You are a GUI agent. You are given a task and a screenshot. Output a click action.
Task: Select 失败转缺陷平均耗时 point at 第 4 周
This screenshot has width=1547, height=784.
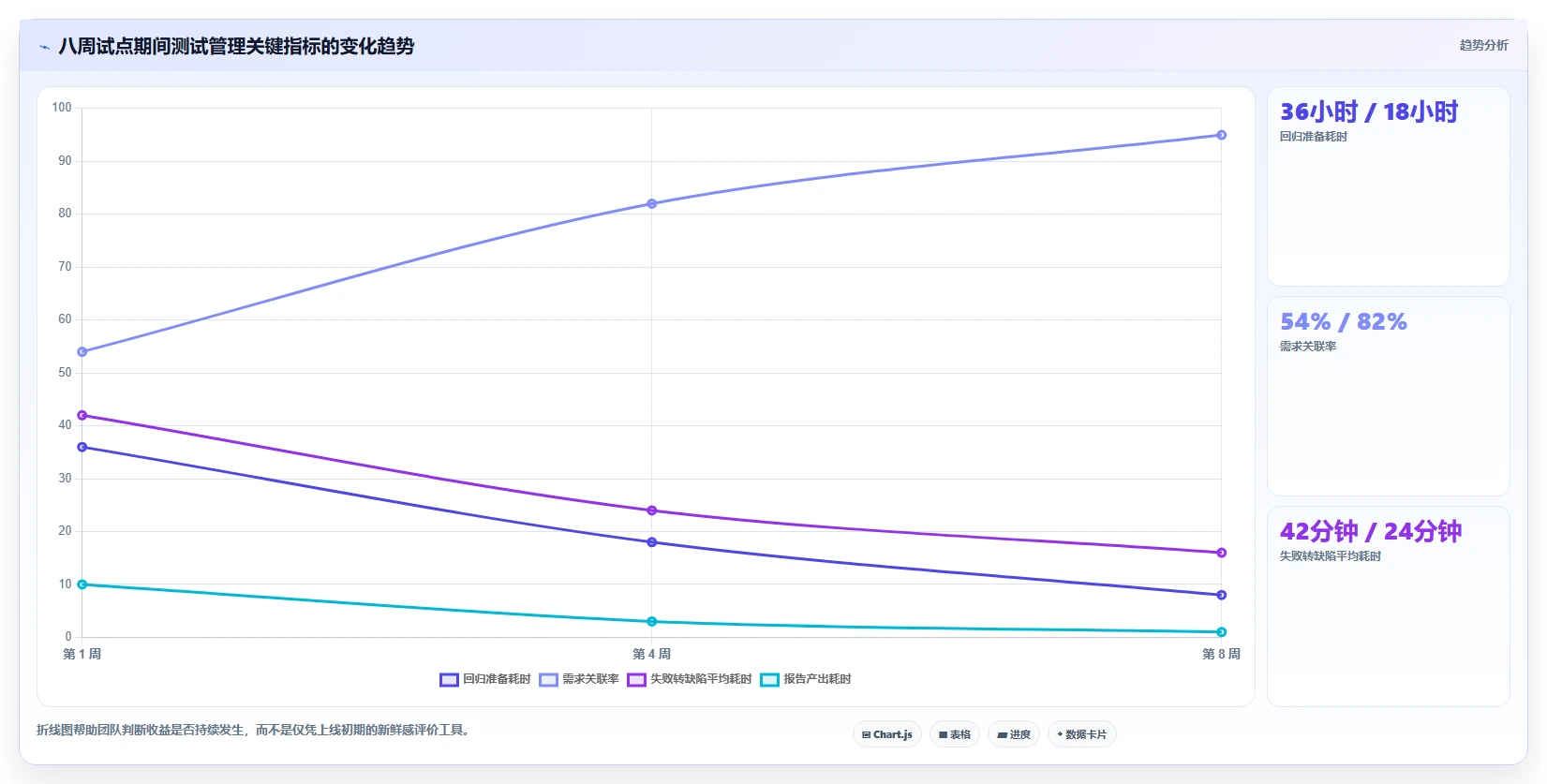[652, 510]
